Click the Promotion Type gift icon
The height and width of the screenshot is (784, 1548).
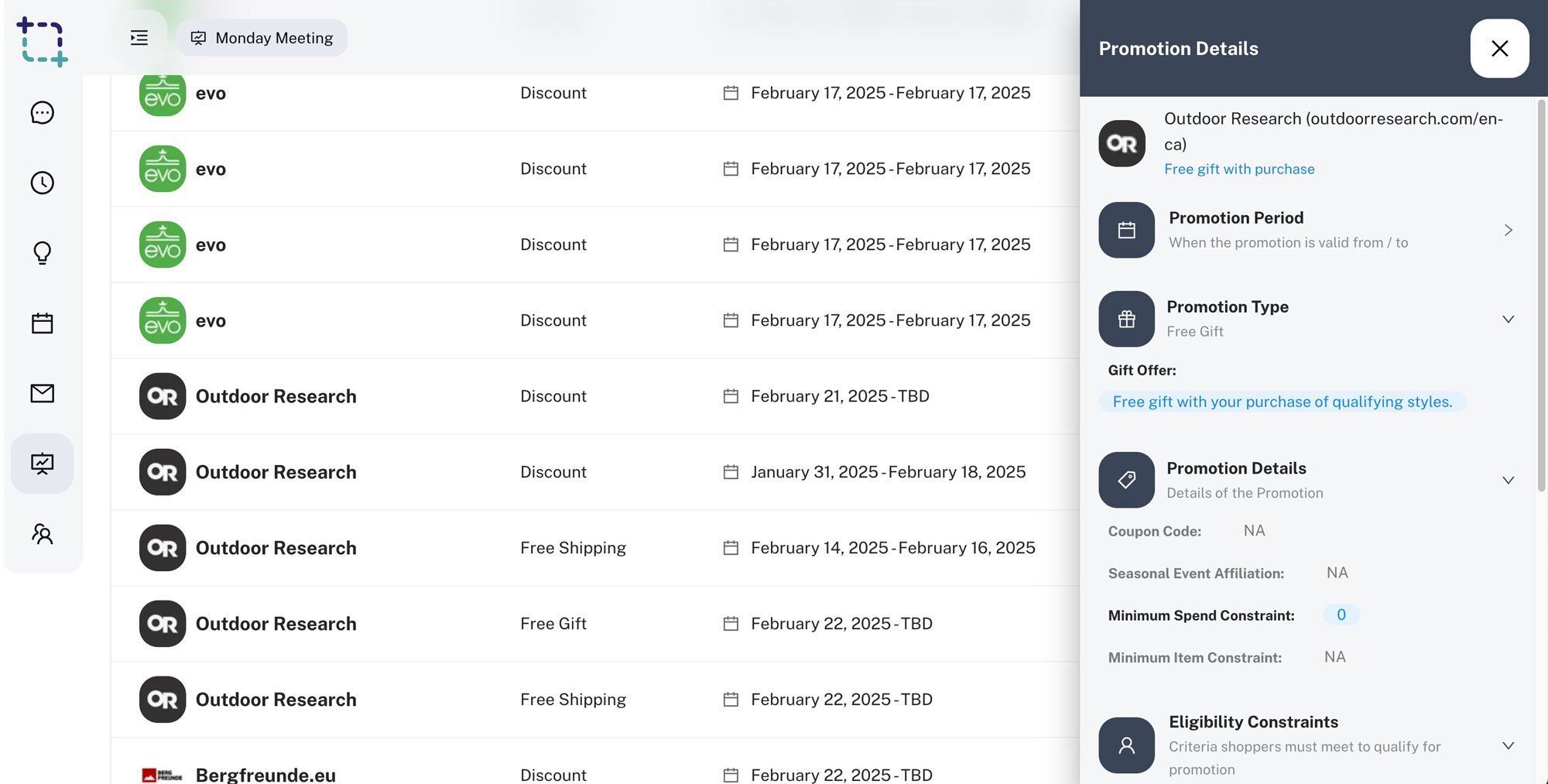1126,319
